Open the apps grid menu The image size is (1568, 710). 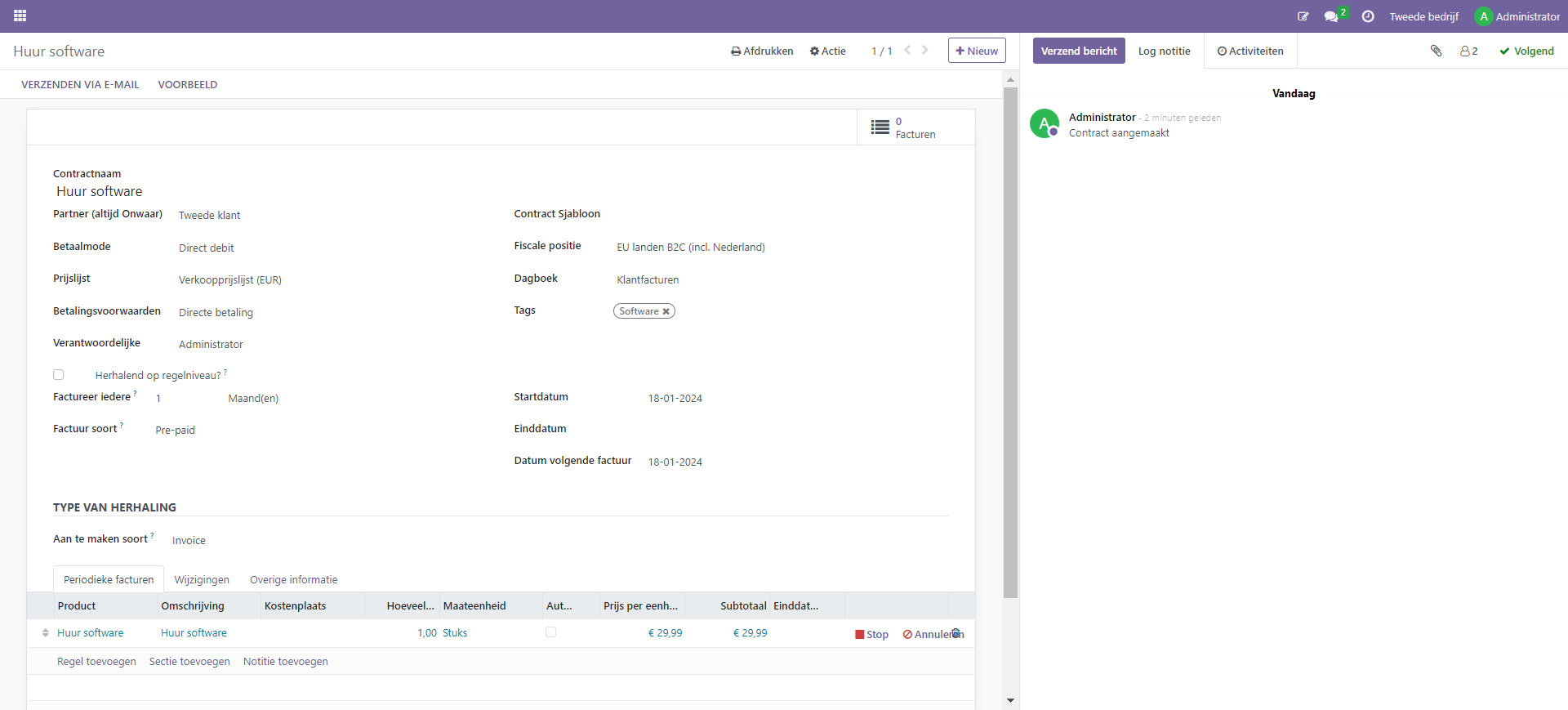(20, 16)
